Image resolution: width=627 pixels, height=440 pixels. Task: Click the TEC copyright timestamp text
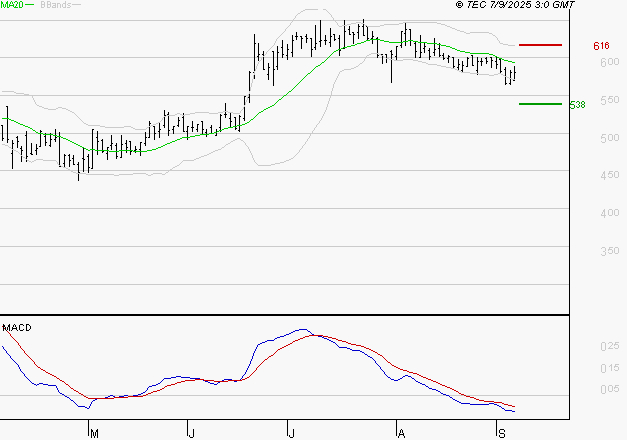[x=515, y=5]
